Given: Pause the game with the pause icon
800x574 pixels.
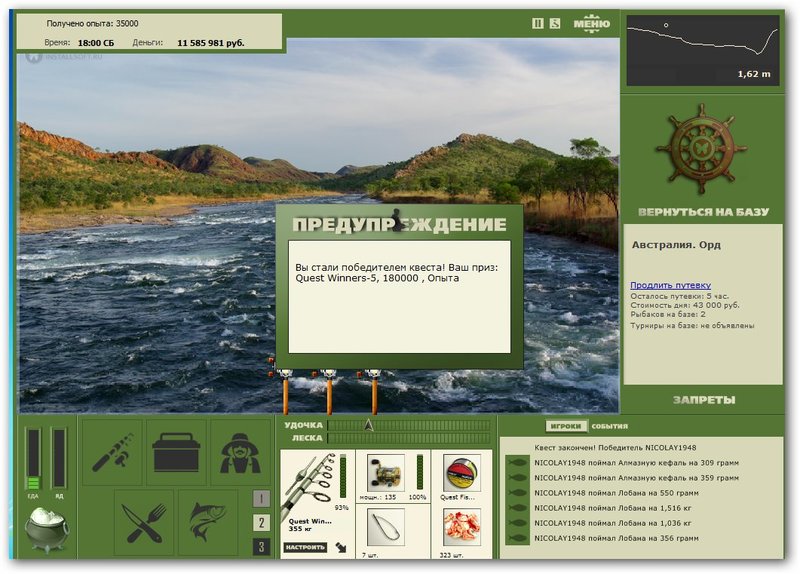Looking at the screenshot, I should click(538, 23).
